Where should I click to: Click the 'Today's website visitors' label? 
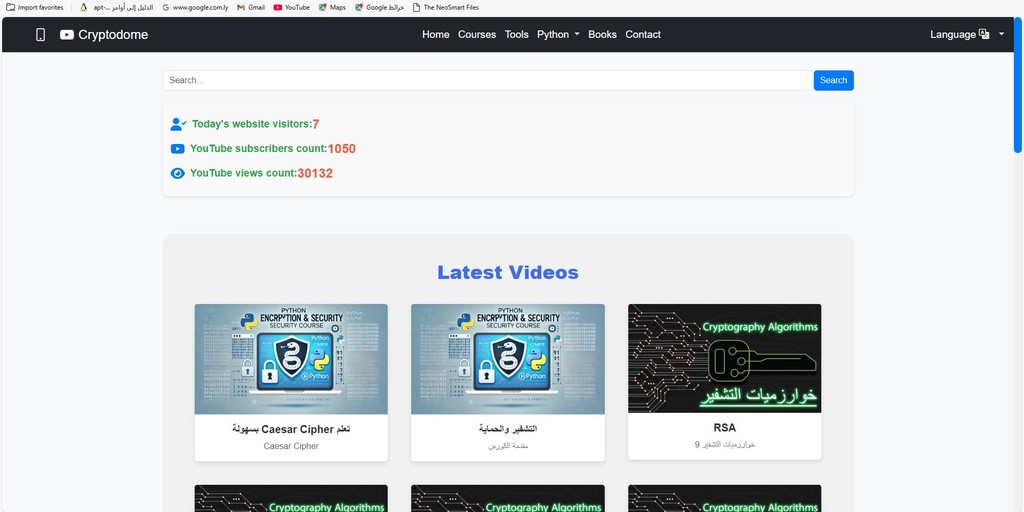tap(252, 124)
